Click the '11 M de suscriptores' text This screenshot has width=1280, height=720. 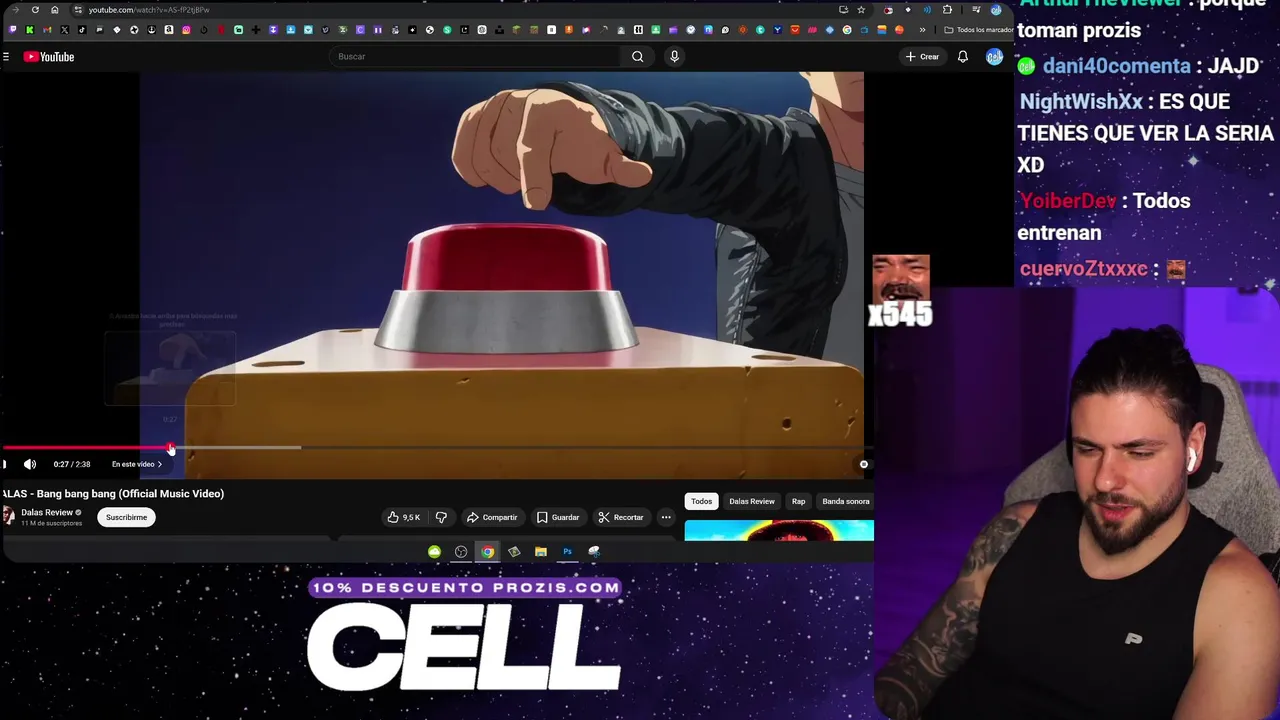[x=52, y=523]
